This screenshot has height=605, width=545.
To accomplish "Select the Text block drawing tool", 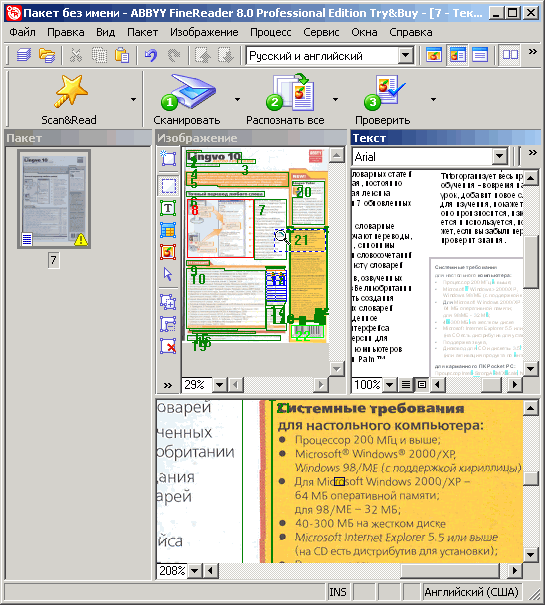I will (x=168, y=208).
